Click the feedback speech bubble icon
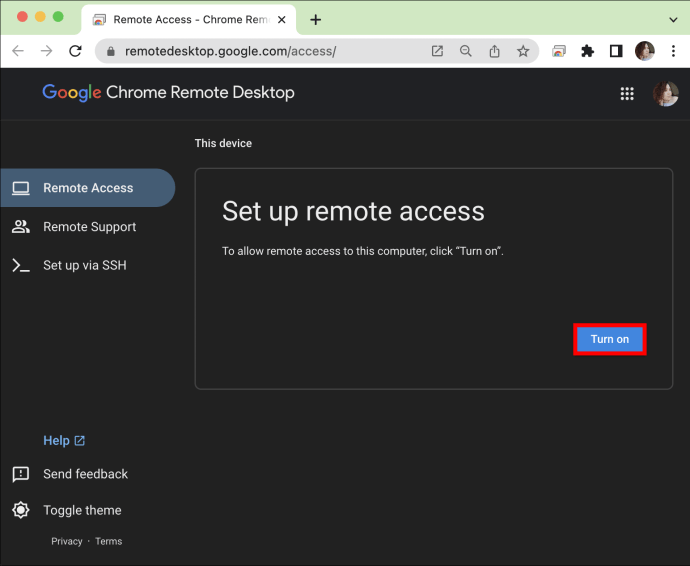This screenshot has width=690, height=566. 21,474
